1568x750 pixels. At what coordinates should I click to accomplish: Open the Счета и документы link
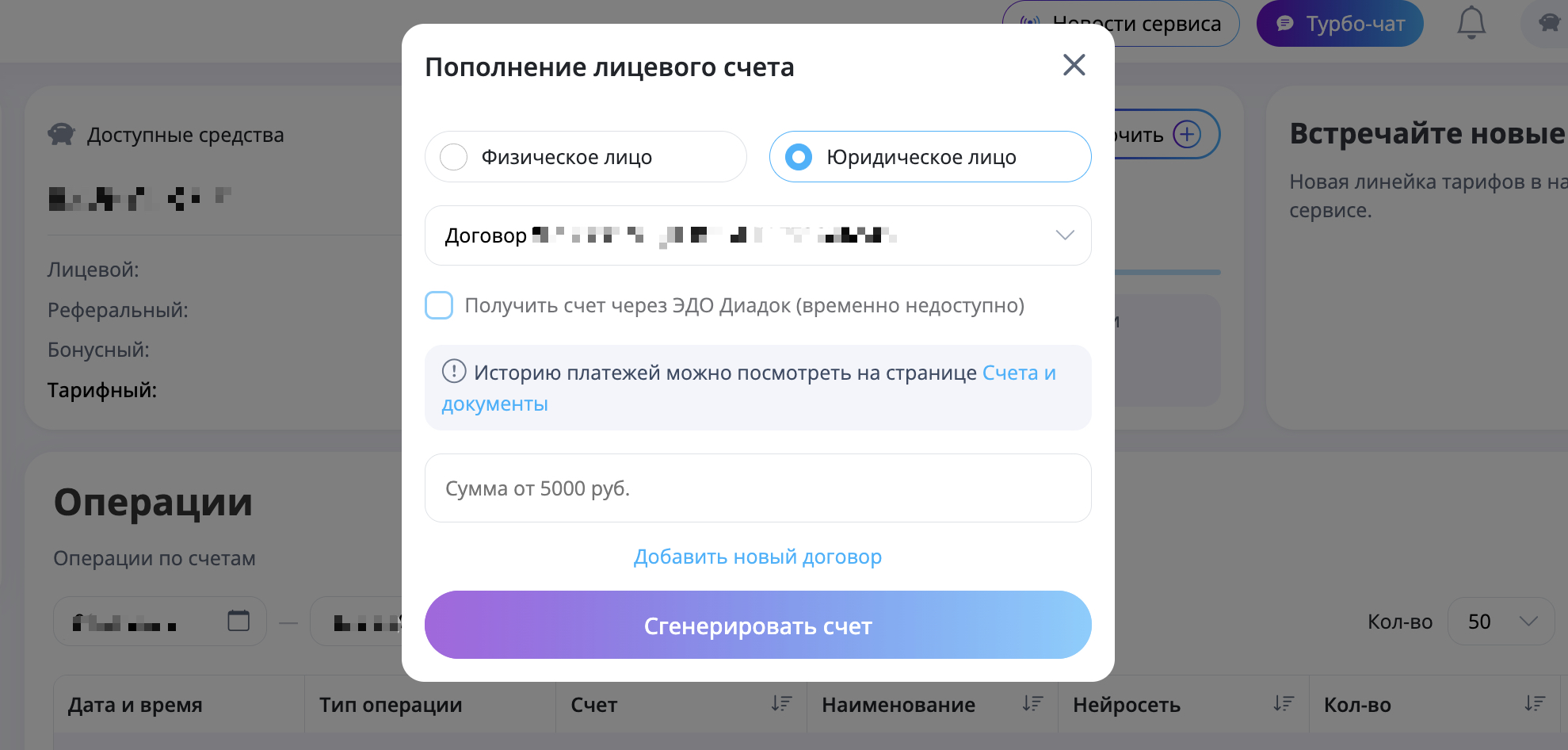click(x=1019, y=372)
